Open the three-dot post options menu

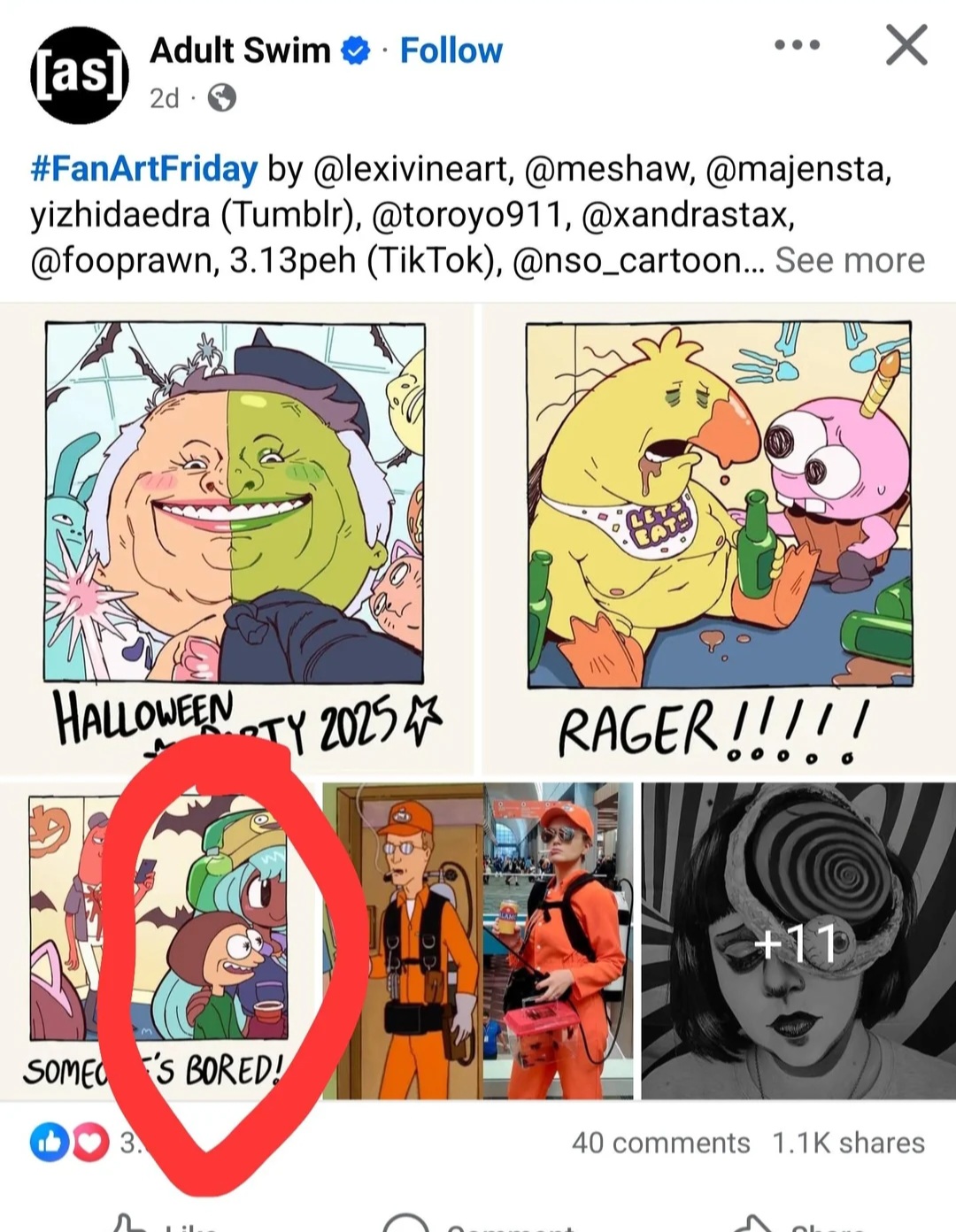click(797, 44)
